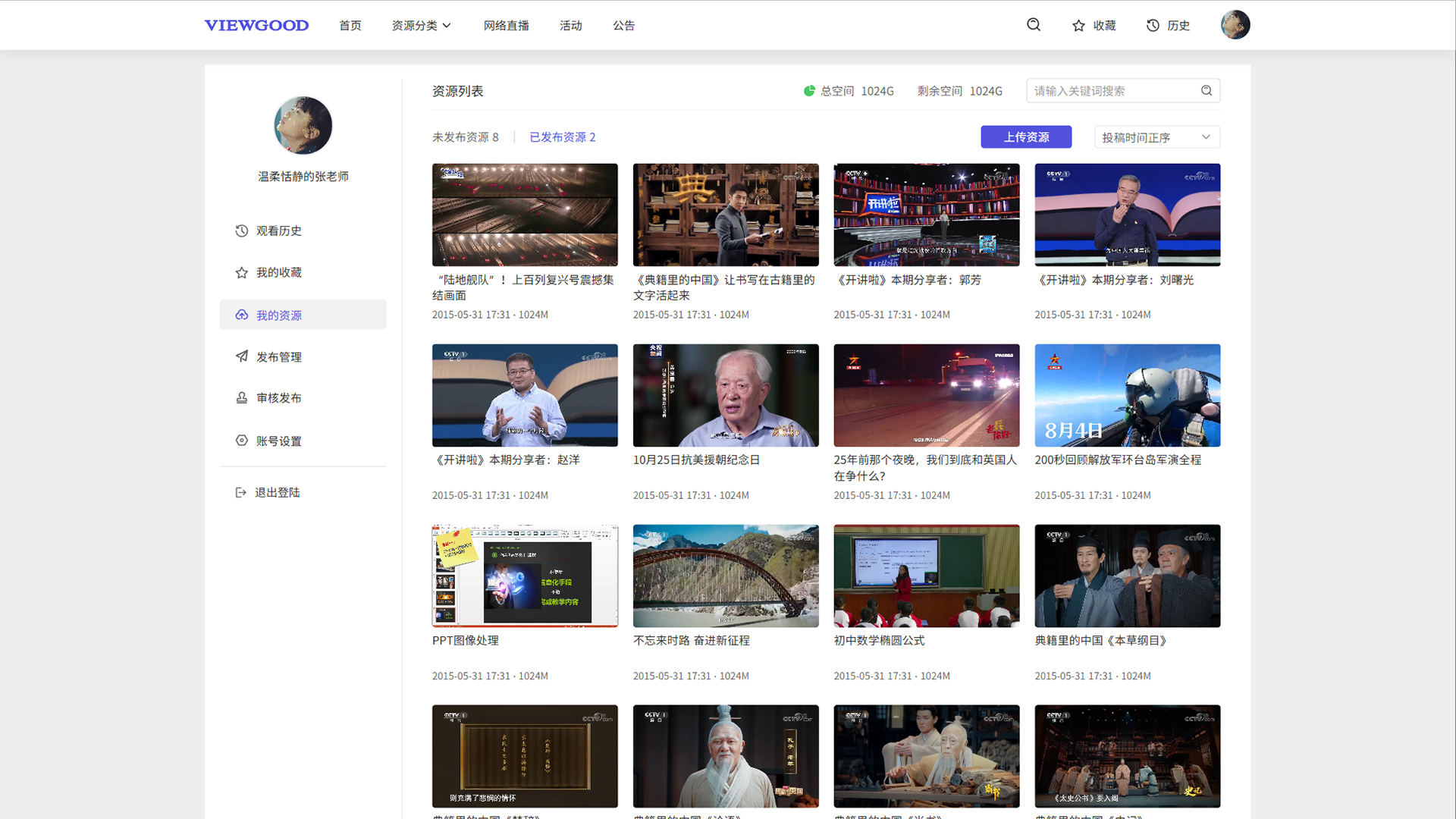Switch to 已发布资源 2 tab
This screenshot has height=819, width=1456.
pos(563,137)
